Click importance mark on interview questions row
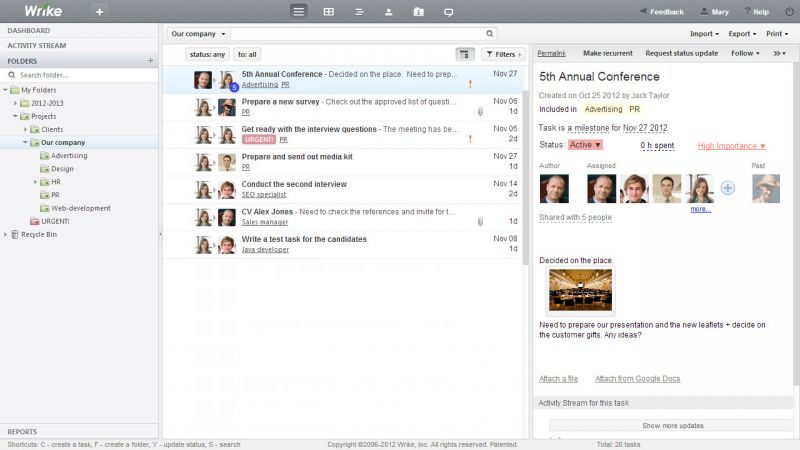Viewport: 800px width, 450px height. click(470, 139)
